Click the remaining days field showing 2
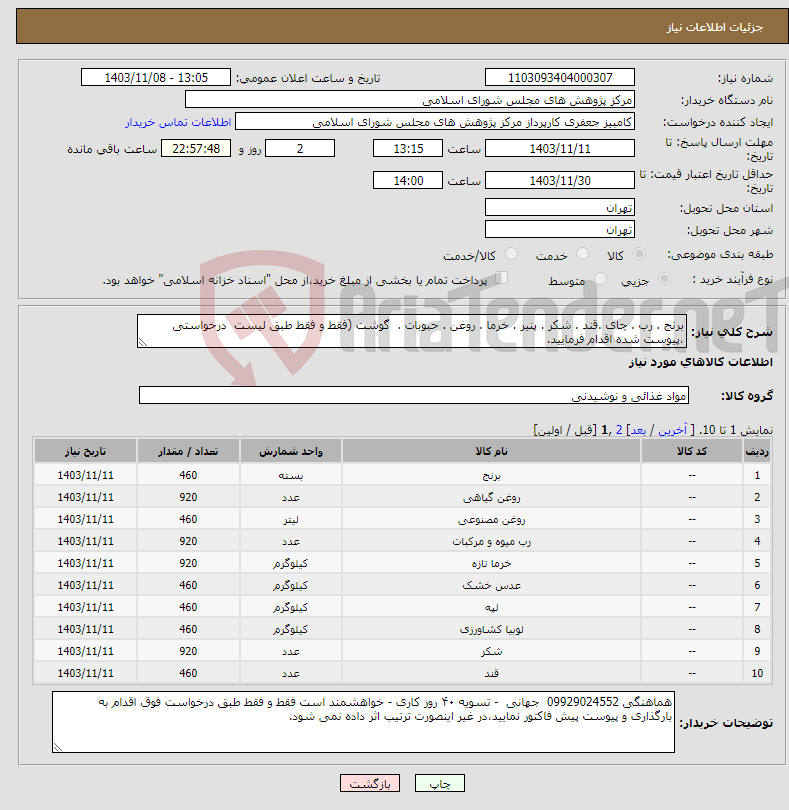 point(300,148)
